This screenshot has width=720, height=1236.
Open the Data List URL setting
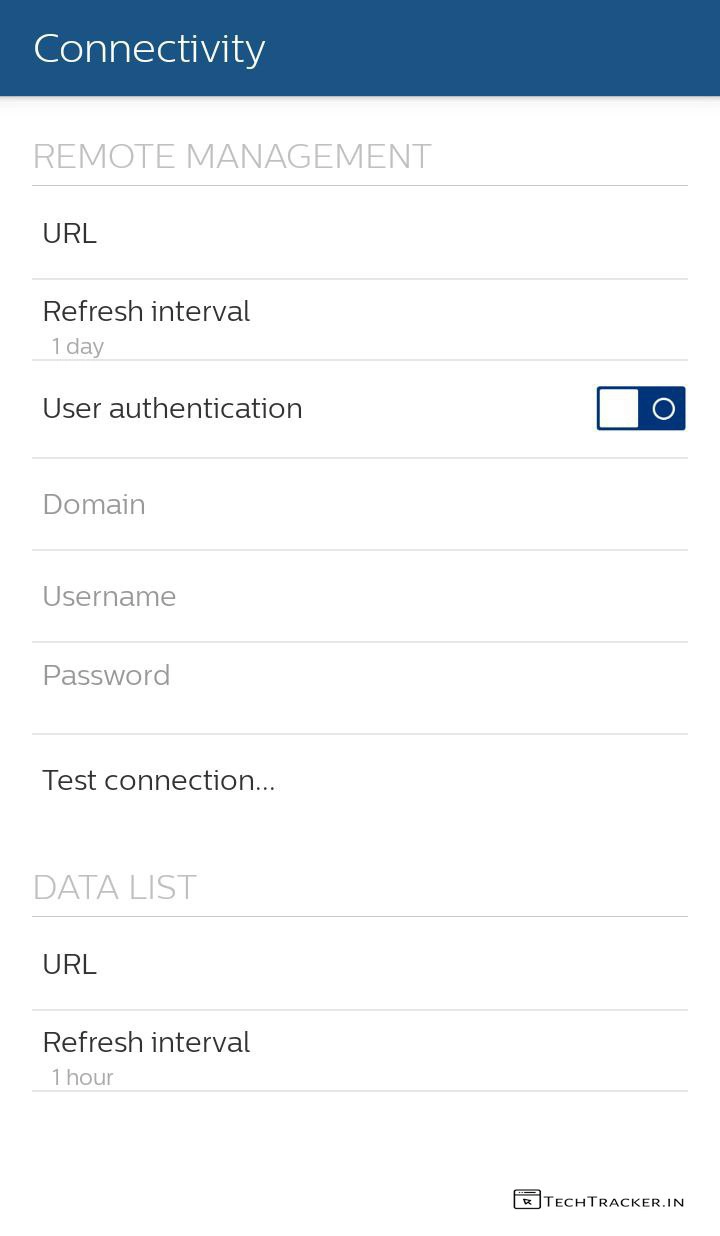[x=70, y=964]
